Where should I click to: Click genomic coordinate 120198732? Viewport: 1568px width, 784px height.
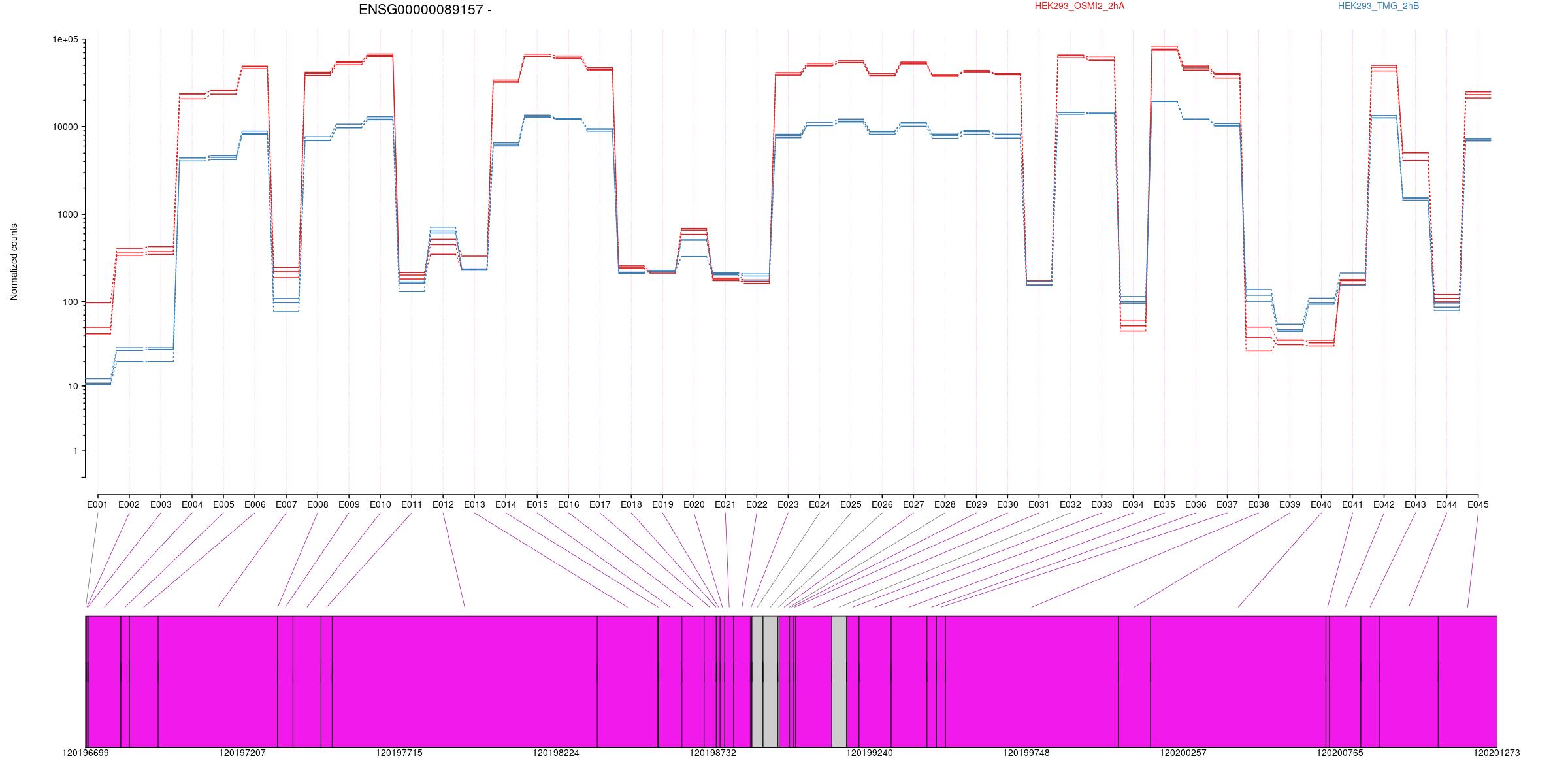[x=713, y=753]
